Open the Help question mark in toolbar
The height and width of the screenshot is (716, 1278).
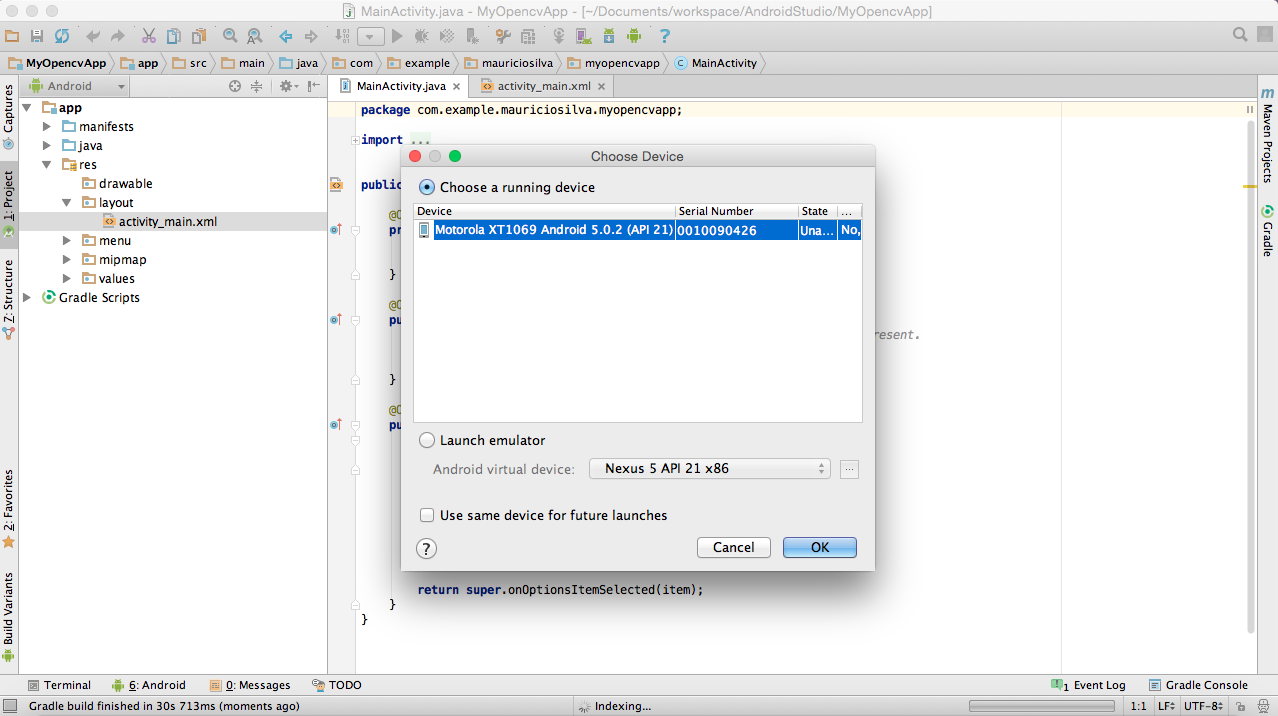pyautogui.click(x=664, y=36)
